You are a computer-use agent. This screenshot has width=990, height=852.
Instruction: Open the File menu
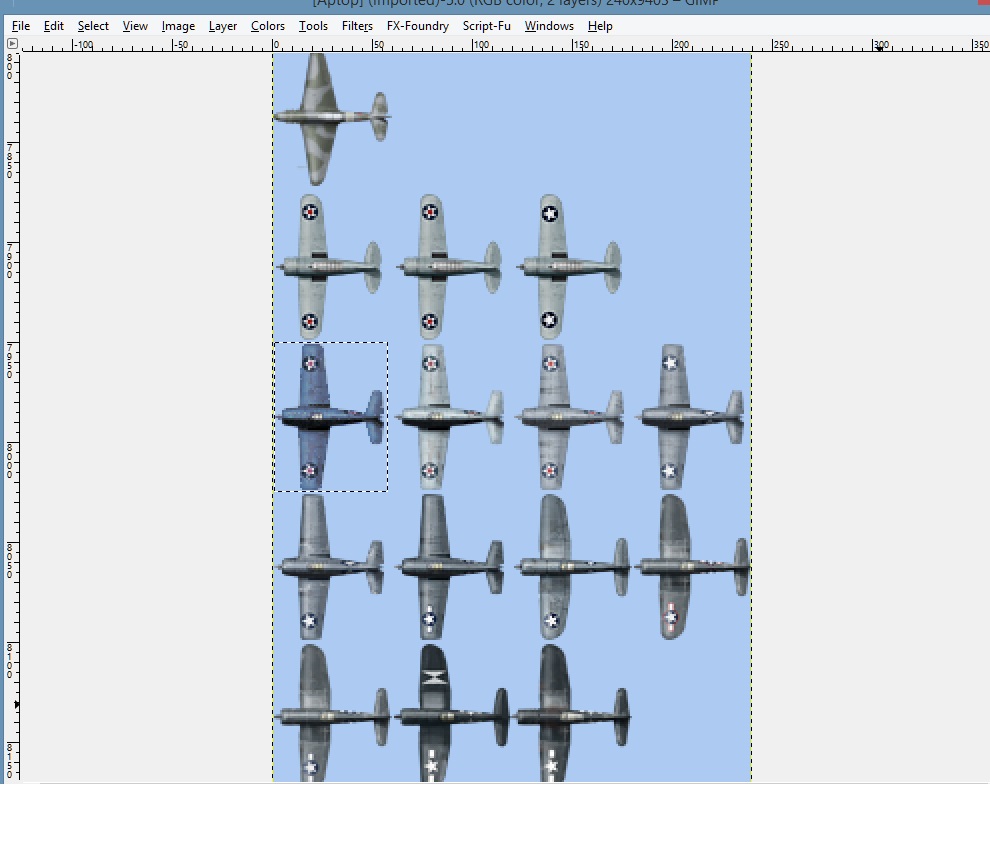(21, 26)
